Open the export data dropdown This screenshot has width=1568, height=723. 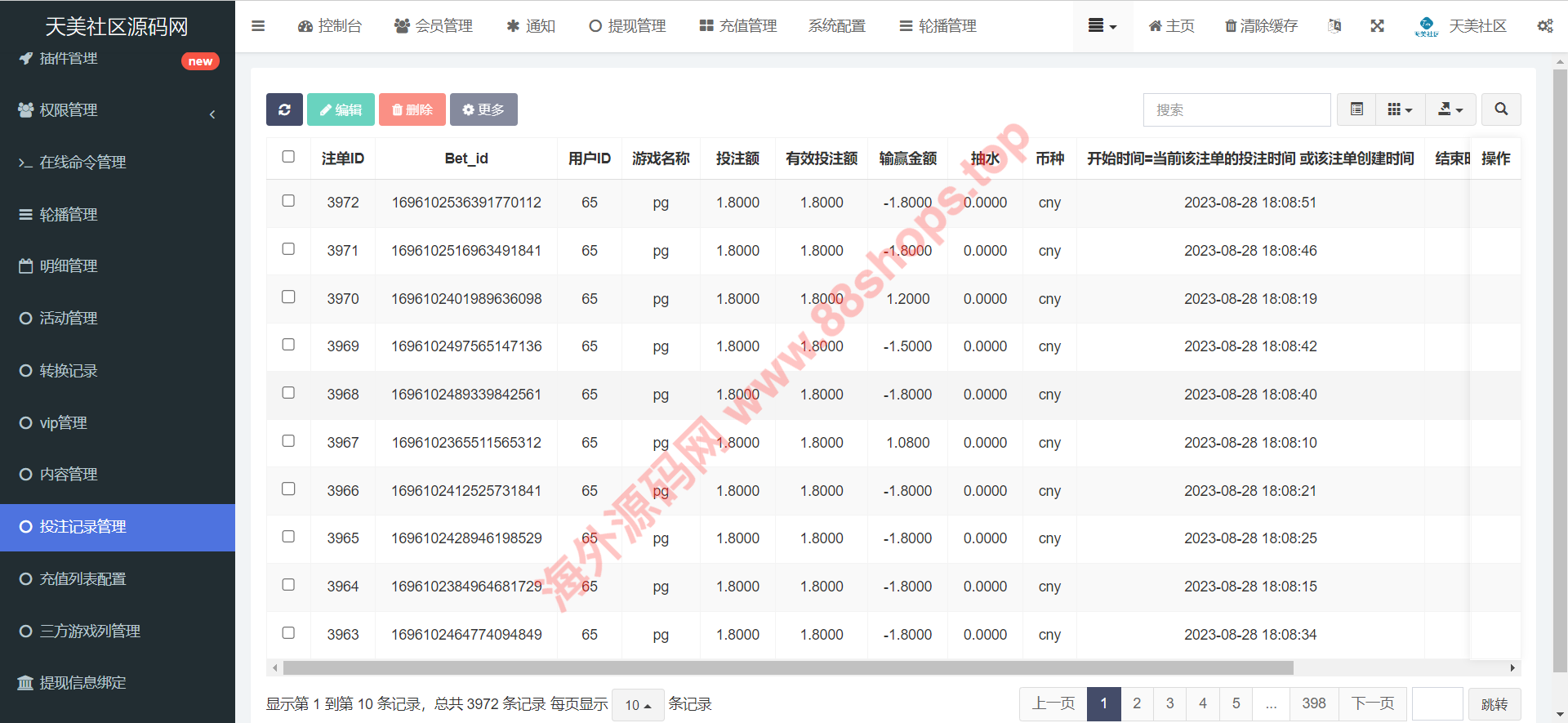tap(1450, 109)
